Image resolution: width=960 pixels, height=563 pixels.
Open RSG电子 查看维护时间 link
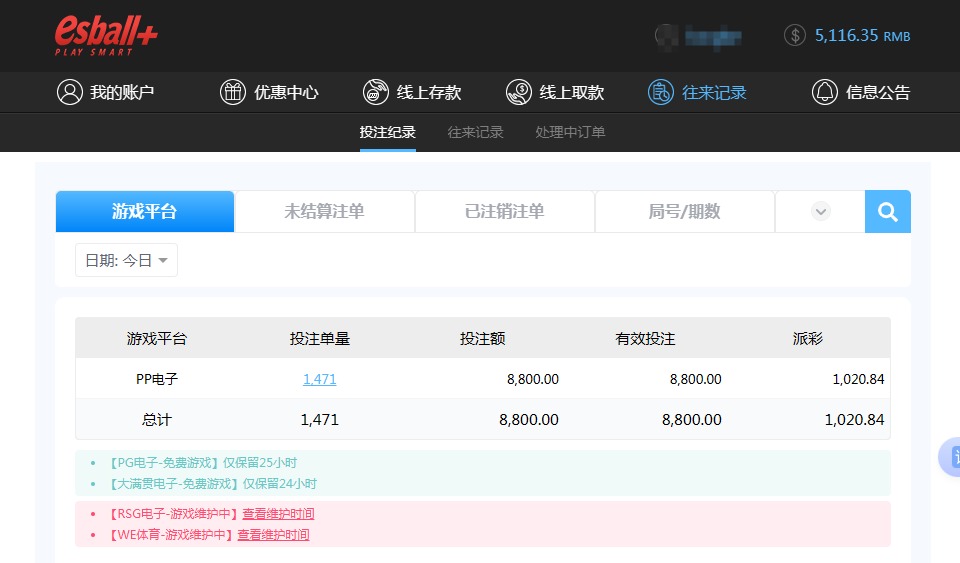tap(278, 514)
